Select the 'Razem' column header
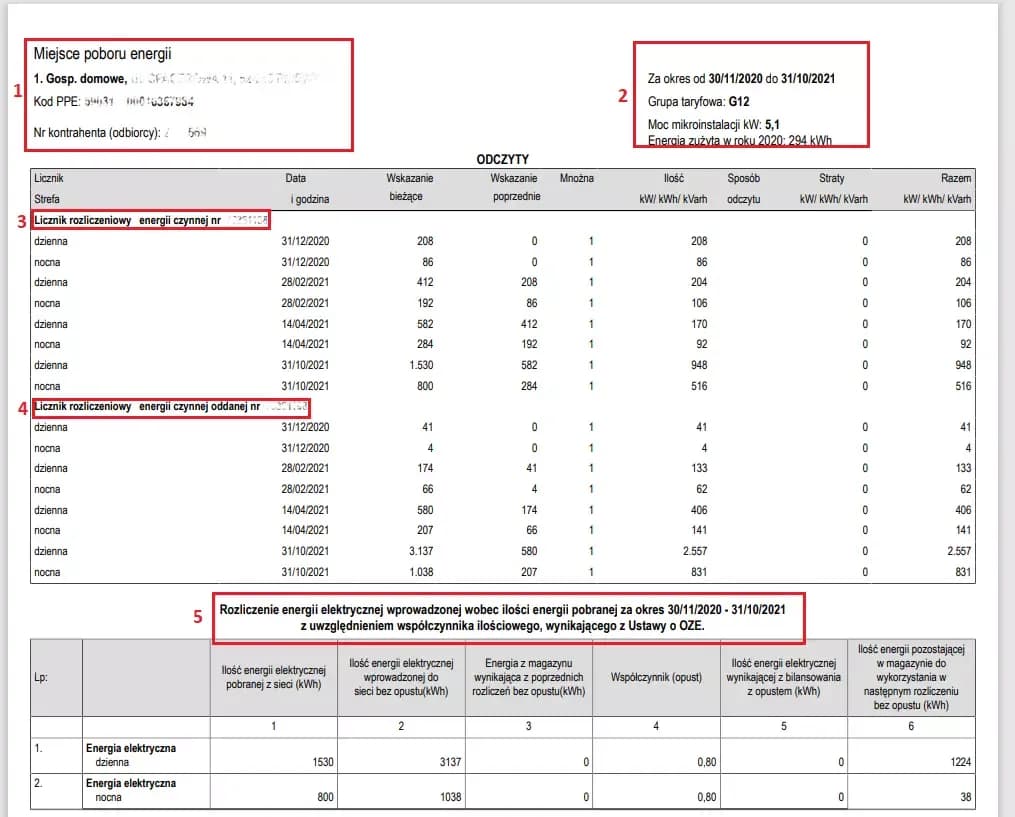 (x=955, y=178)
